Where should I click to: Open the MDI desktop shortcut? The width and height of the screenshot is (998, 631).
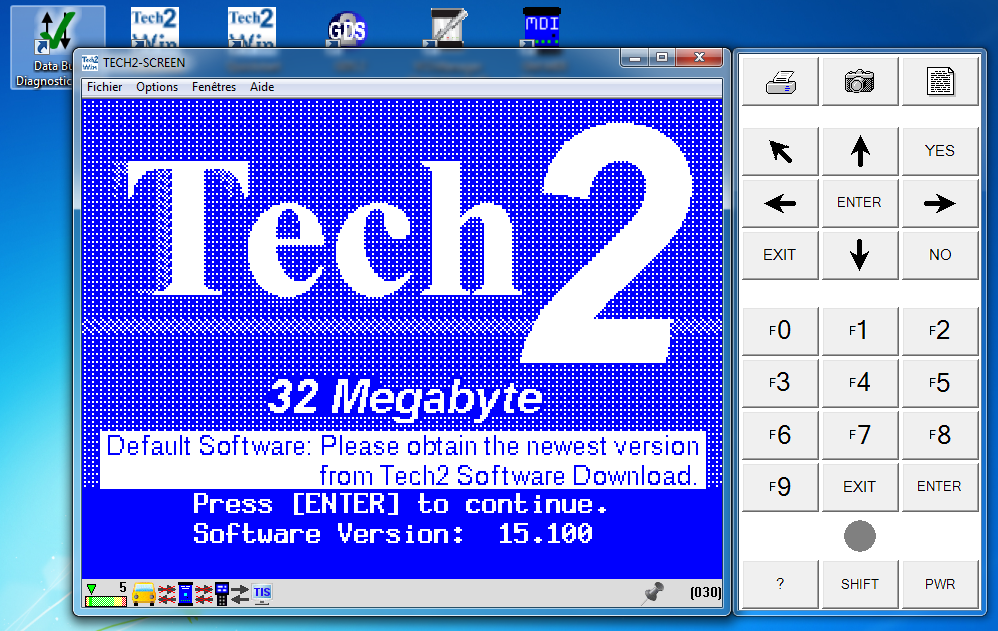pos(541,27)
